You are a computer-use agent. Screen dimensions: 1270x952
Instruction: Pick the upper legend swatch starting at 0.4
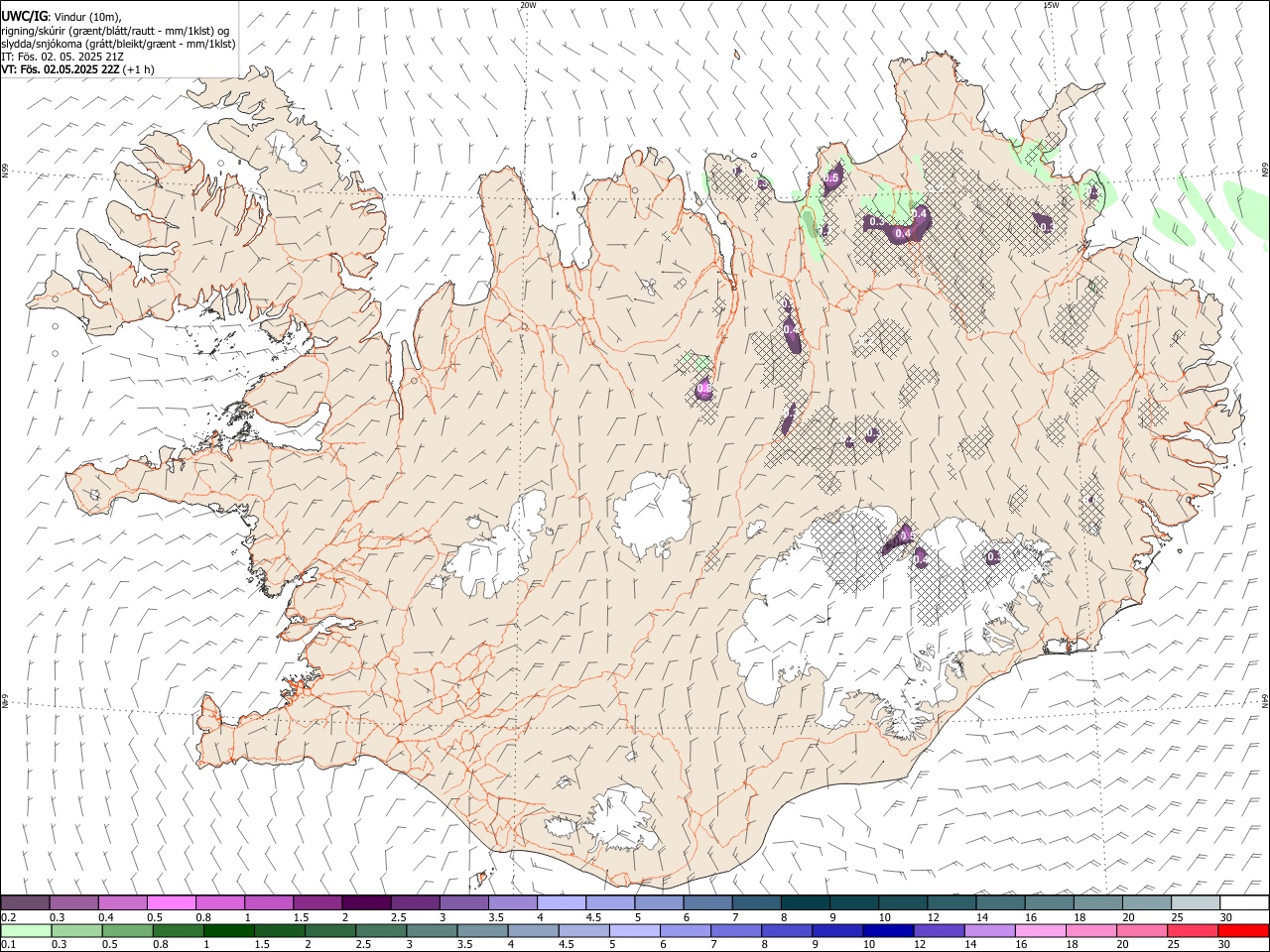[123, 902]
